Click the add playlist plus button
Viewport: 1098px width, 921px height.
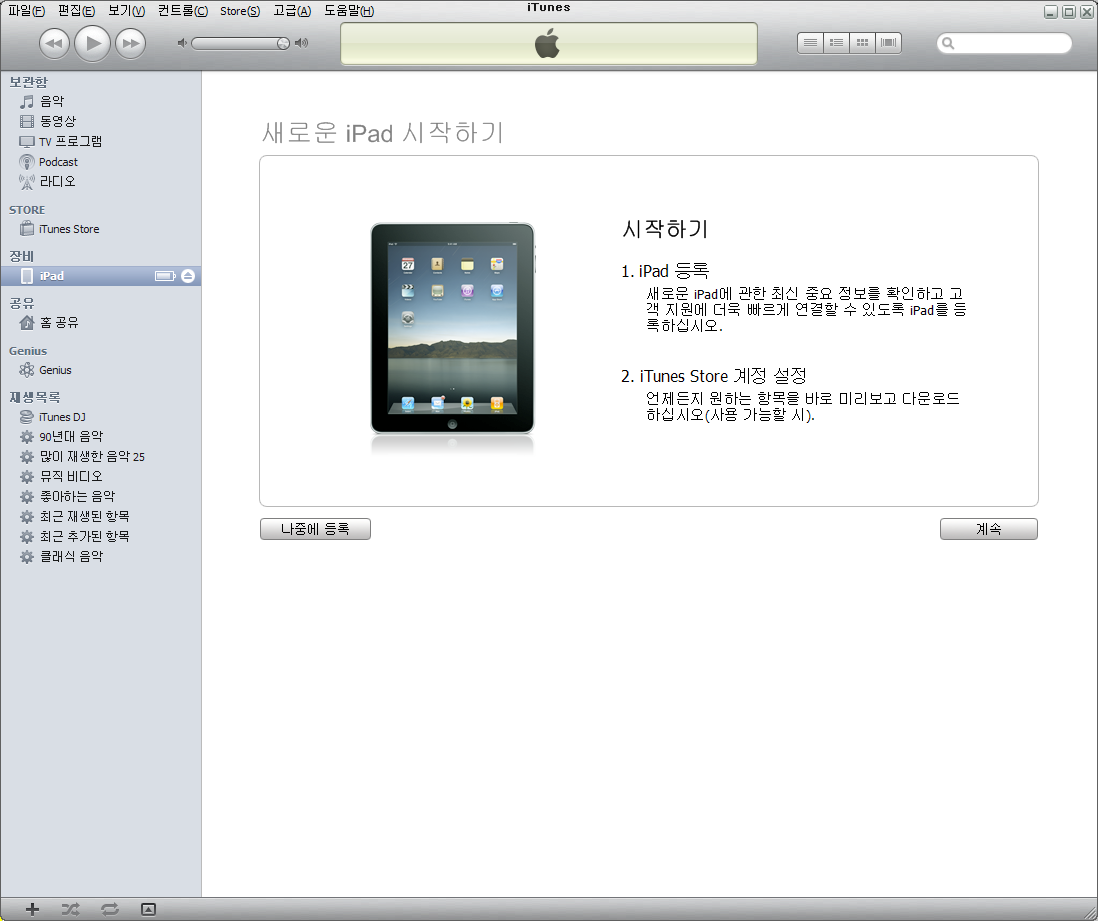(32, 910)
